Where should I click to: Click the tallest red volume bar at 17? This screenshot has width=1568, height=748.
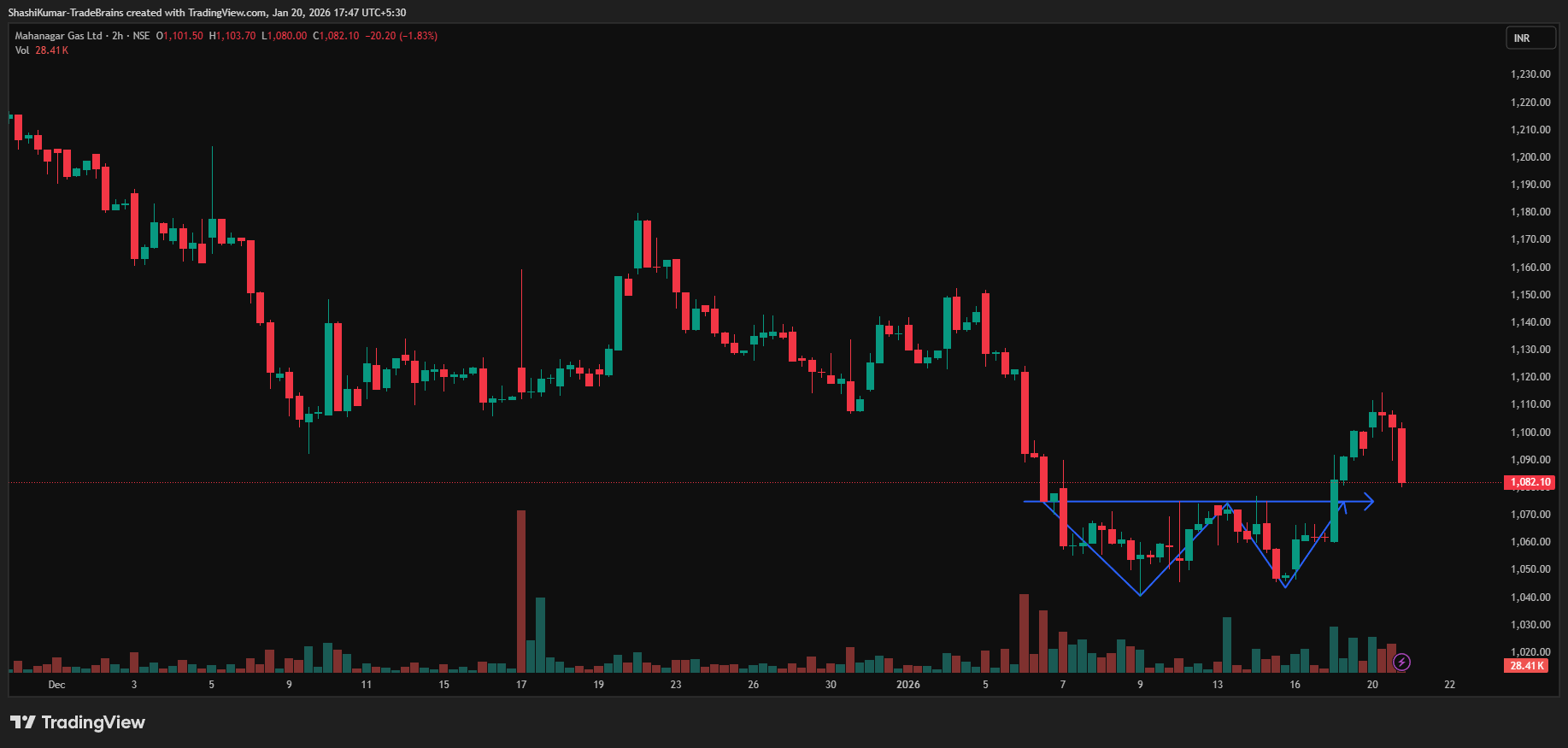(x=521, y=590)
